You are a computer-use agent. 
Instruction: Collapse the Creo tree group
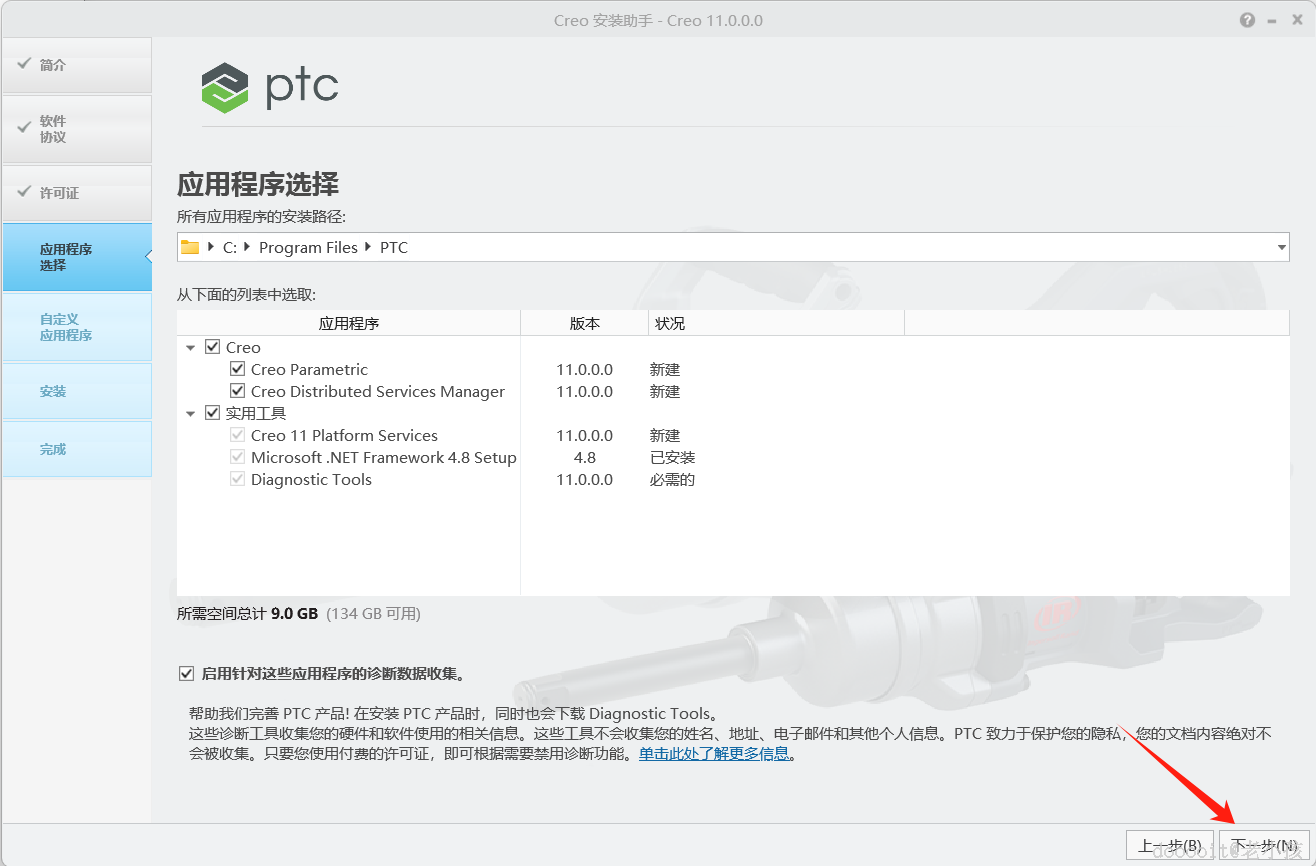tap(191, 348)
